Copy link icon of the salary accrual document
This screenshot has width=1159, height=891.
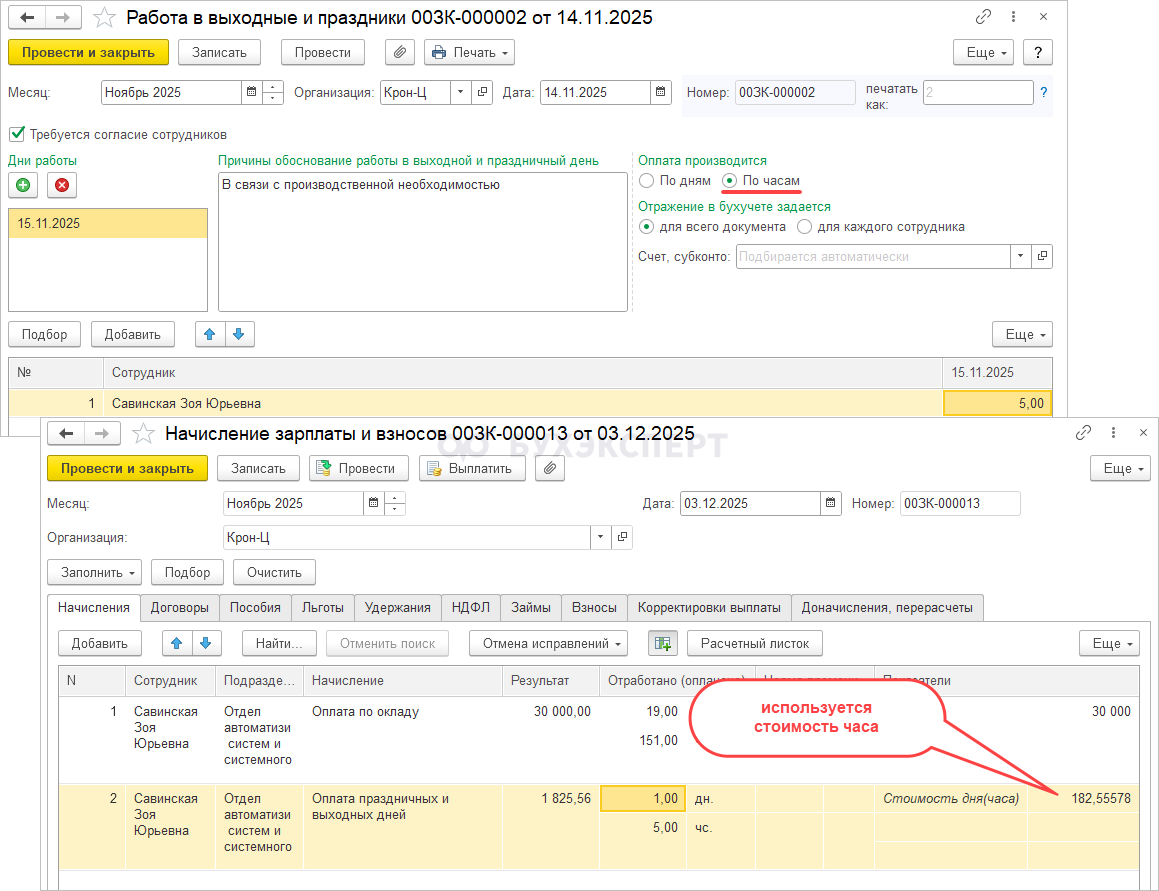(x=1083, y=433)
